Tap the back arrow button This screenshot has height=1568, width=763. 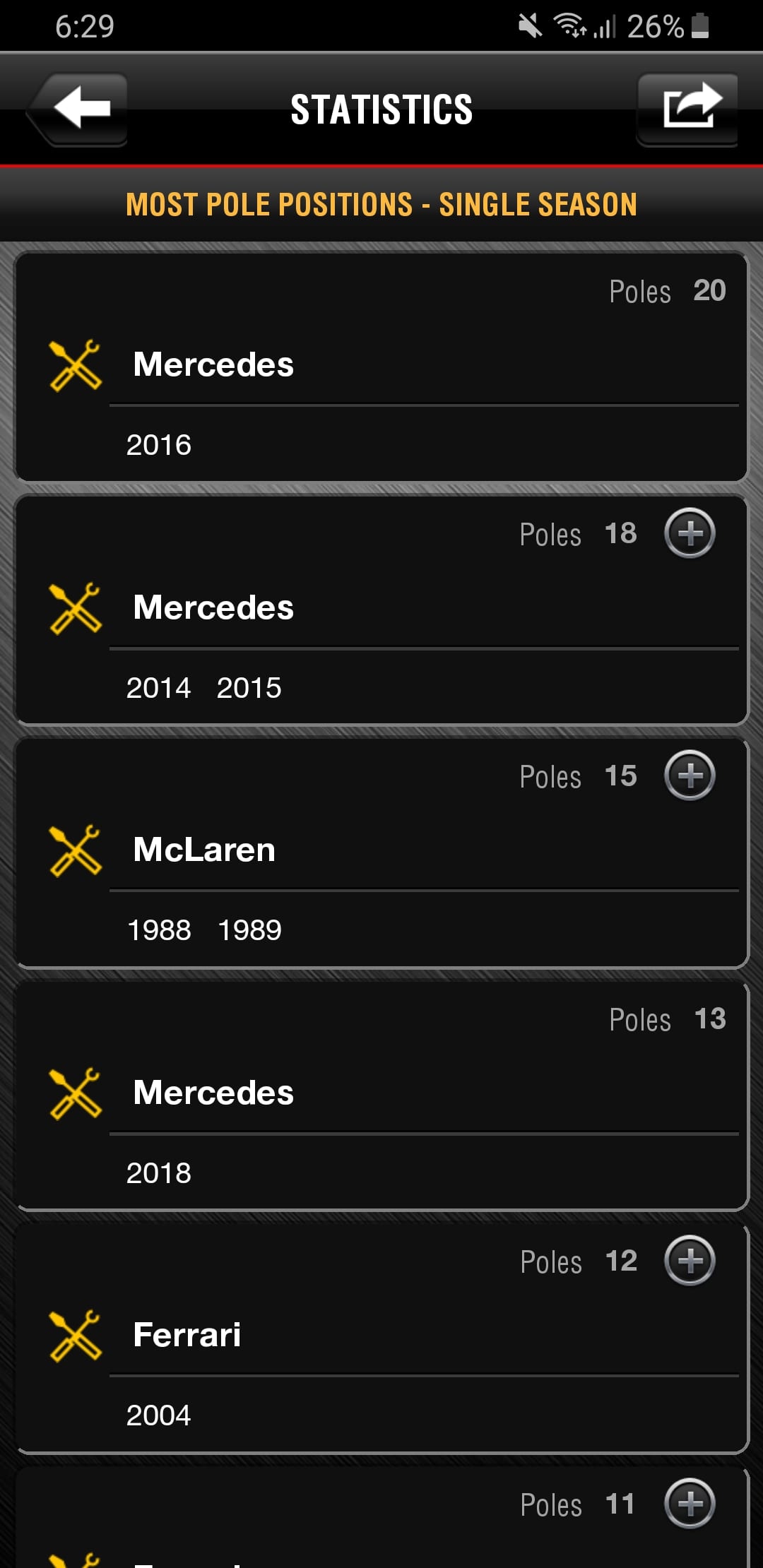click(79, 109)
